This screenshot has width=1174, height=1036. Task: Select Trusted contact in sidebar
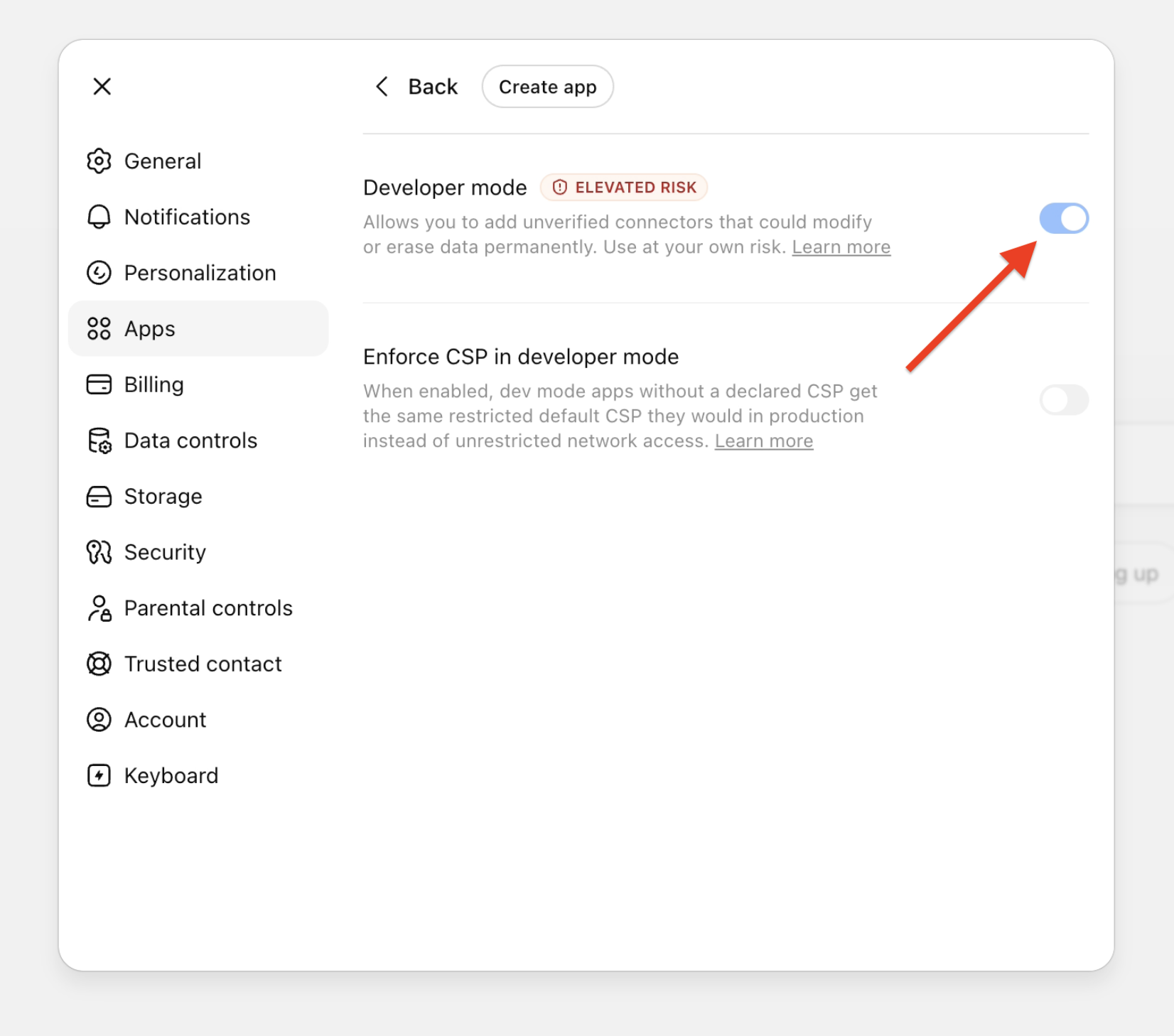coord(198,664)
